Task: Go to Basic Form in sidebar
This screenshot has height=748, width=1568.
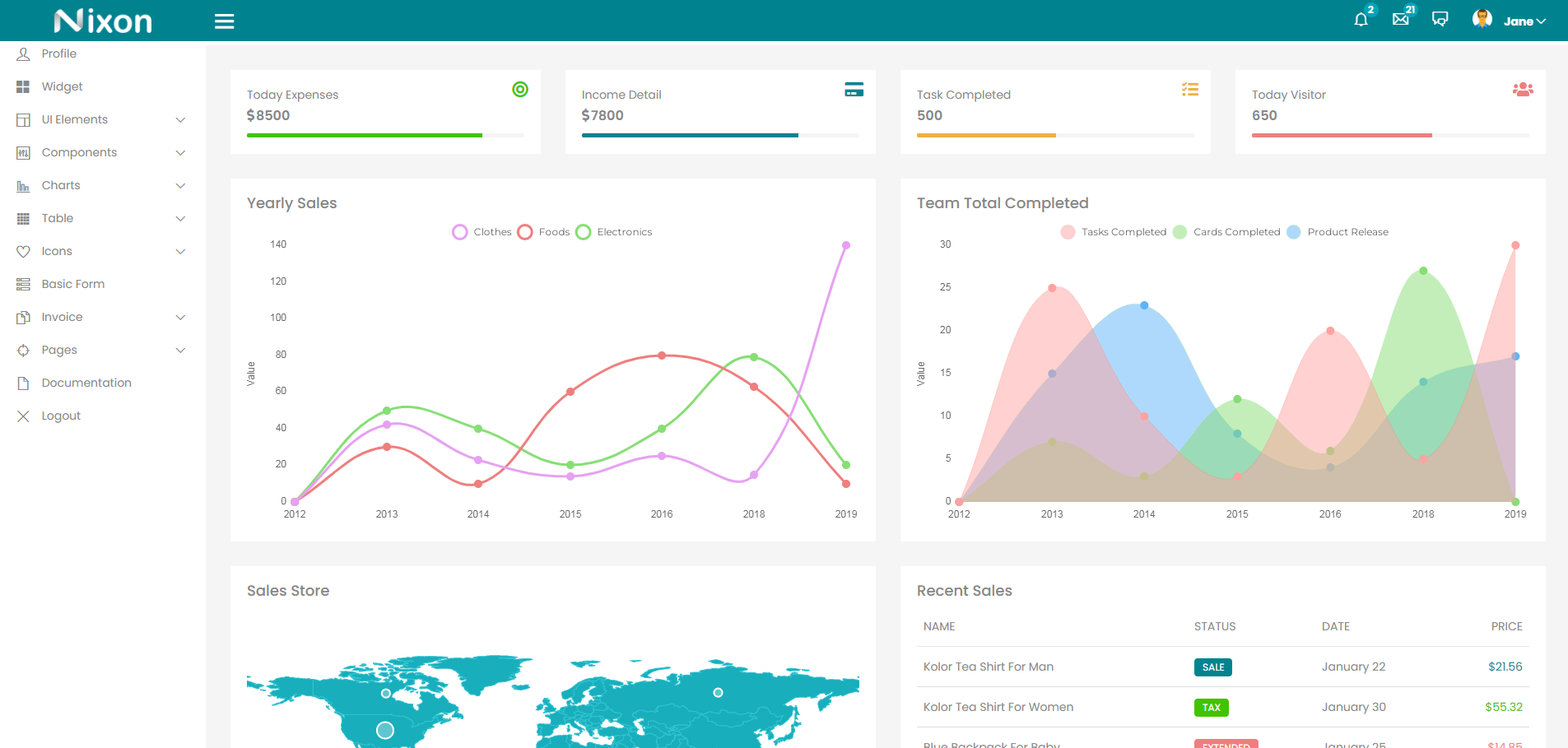Action: tap(72, 284)
